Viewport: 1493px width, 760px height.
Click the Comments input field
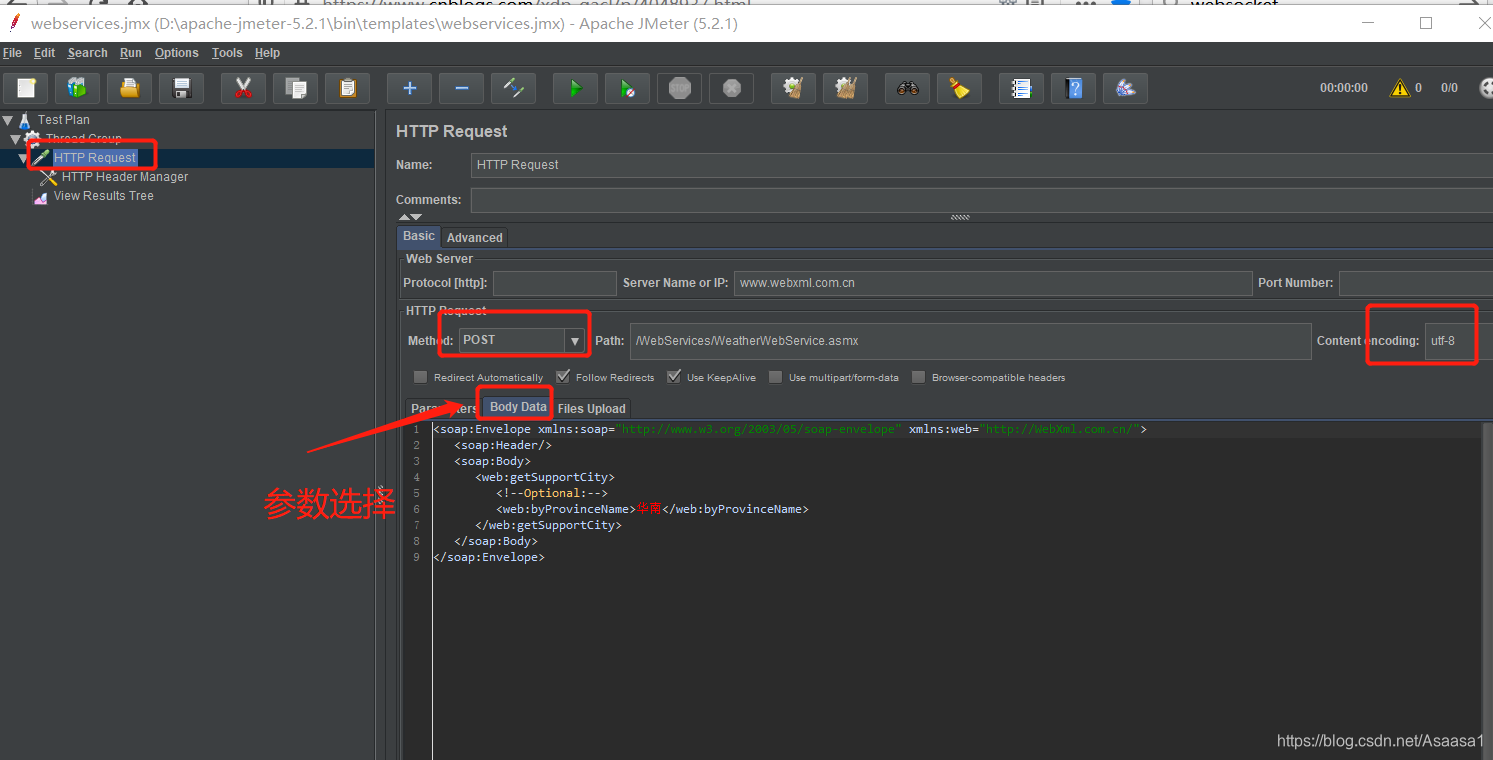pos(981,200)
